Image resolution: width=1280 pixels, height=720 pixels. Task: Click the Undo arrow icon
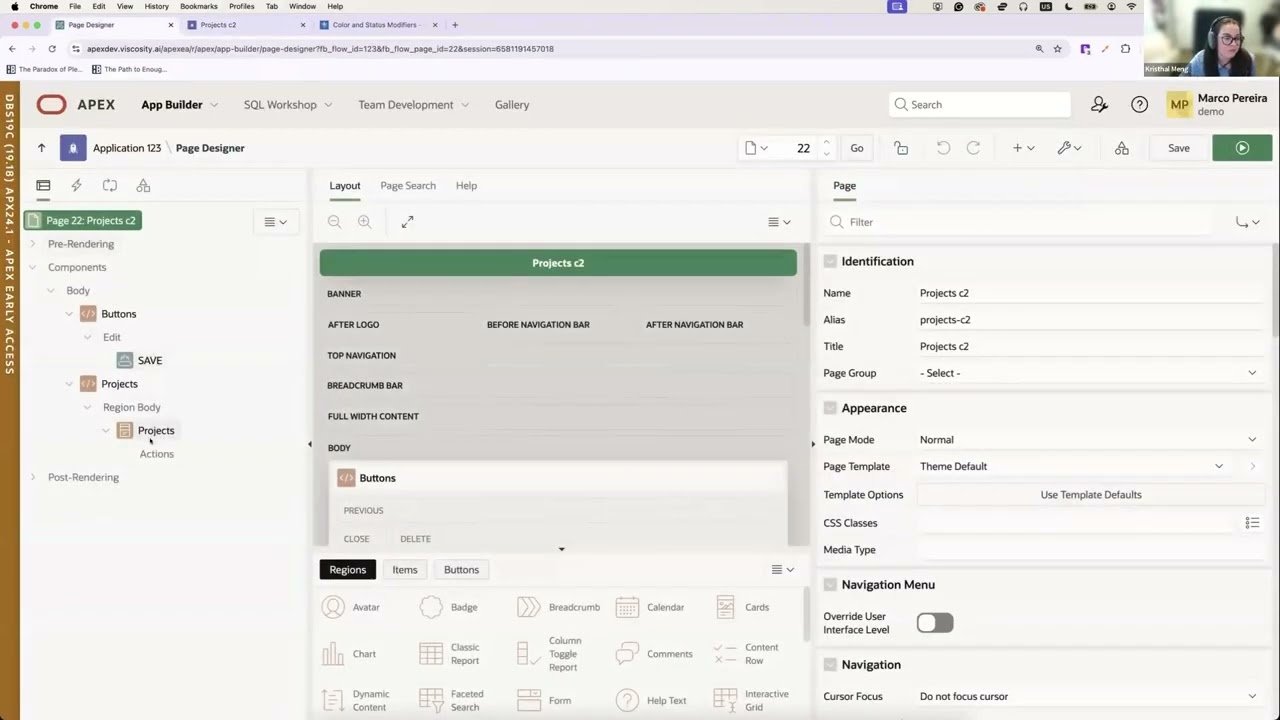pyautogui.click(x=943, y=148)
